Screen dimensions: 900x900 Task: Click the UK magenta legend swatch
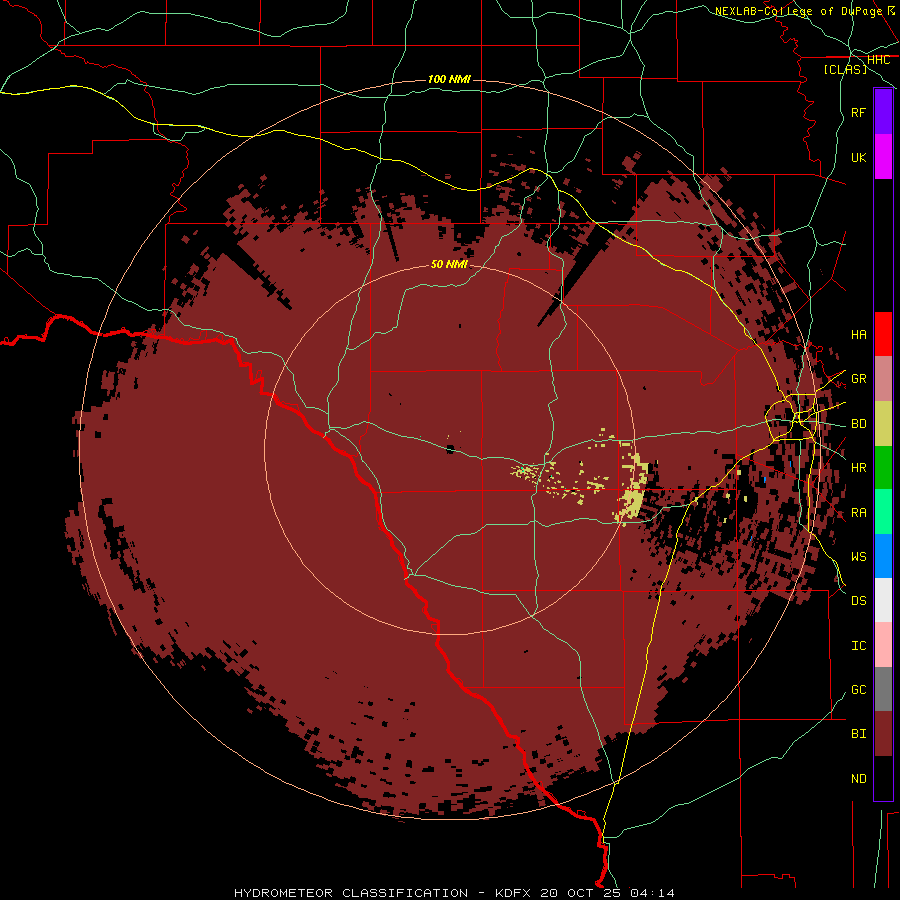883,157
